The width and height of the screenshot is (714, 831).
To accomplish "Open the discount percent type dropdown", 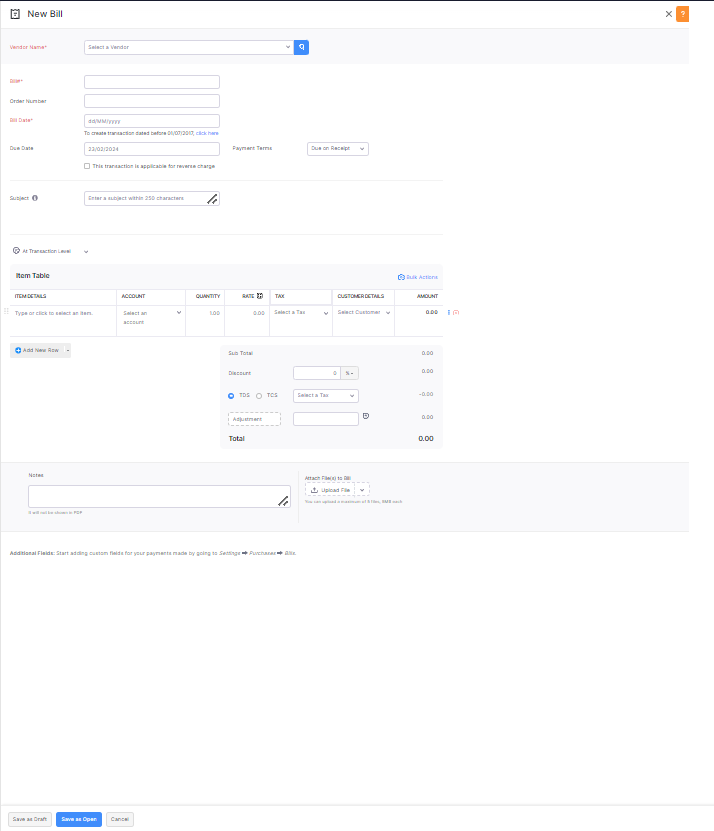I will point(350,373).
